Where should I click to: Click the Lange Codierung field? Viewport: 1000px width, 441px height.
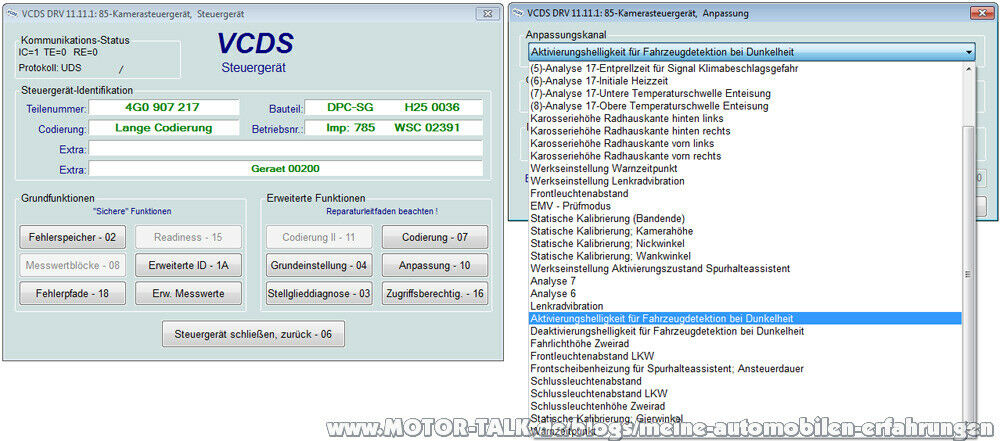click(x=164, y=128)
